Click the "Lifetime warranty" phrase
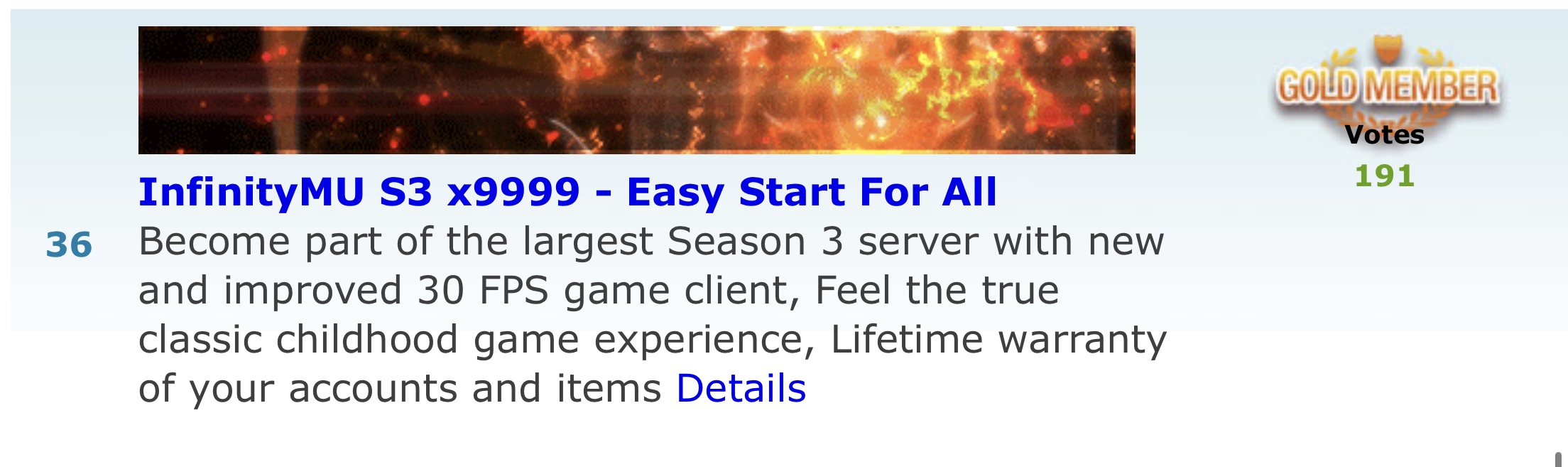 click(998, 340)
